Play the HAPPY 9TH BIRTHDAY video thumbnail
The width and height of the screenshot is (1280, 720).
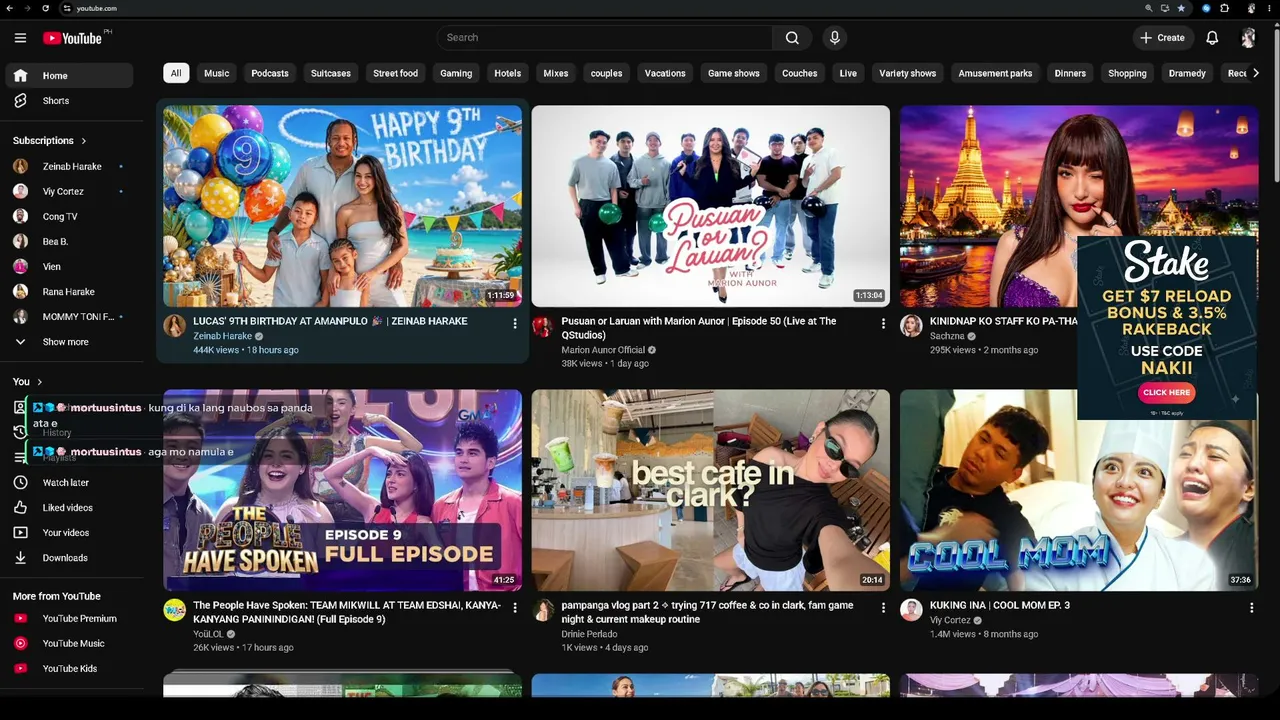pyautogui.click(x=342, y=206)
